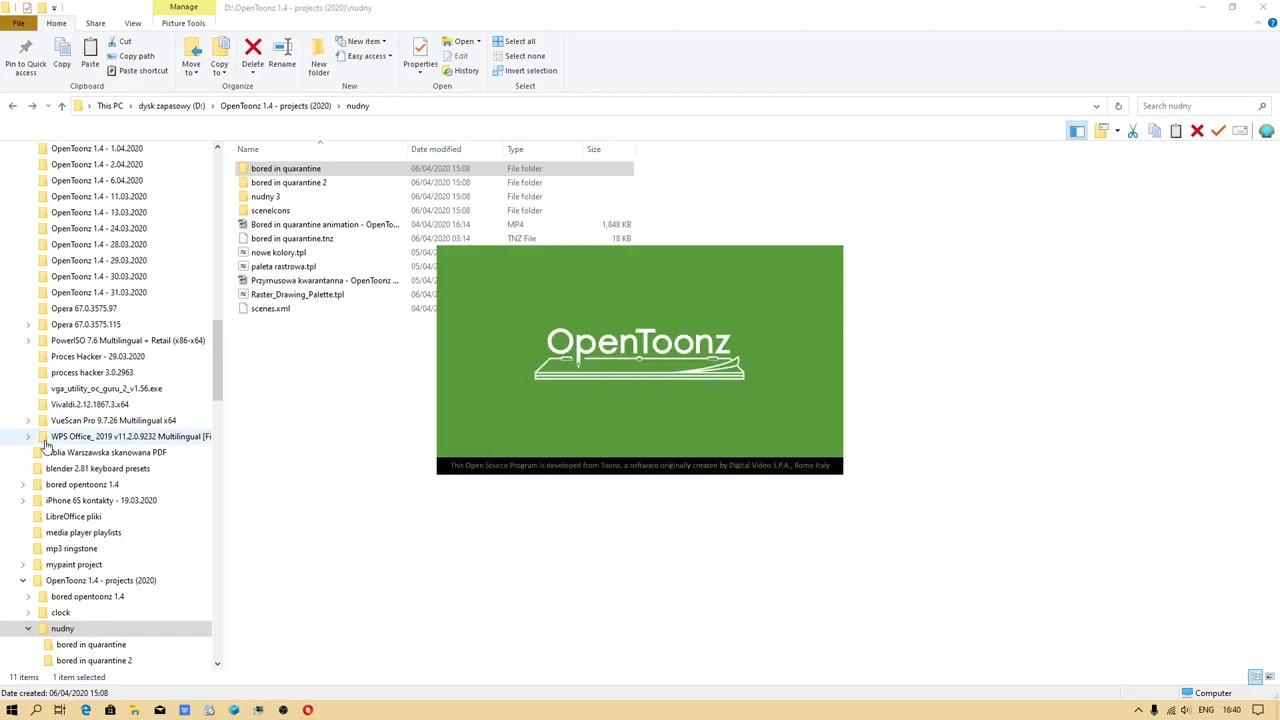The image size is (1280, 720).
Task: Click the orange checkmark toolbar icon
Action: (1218, 131)
